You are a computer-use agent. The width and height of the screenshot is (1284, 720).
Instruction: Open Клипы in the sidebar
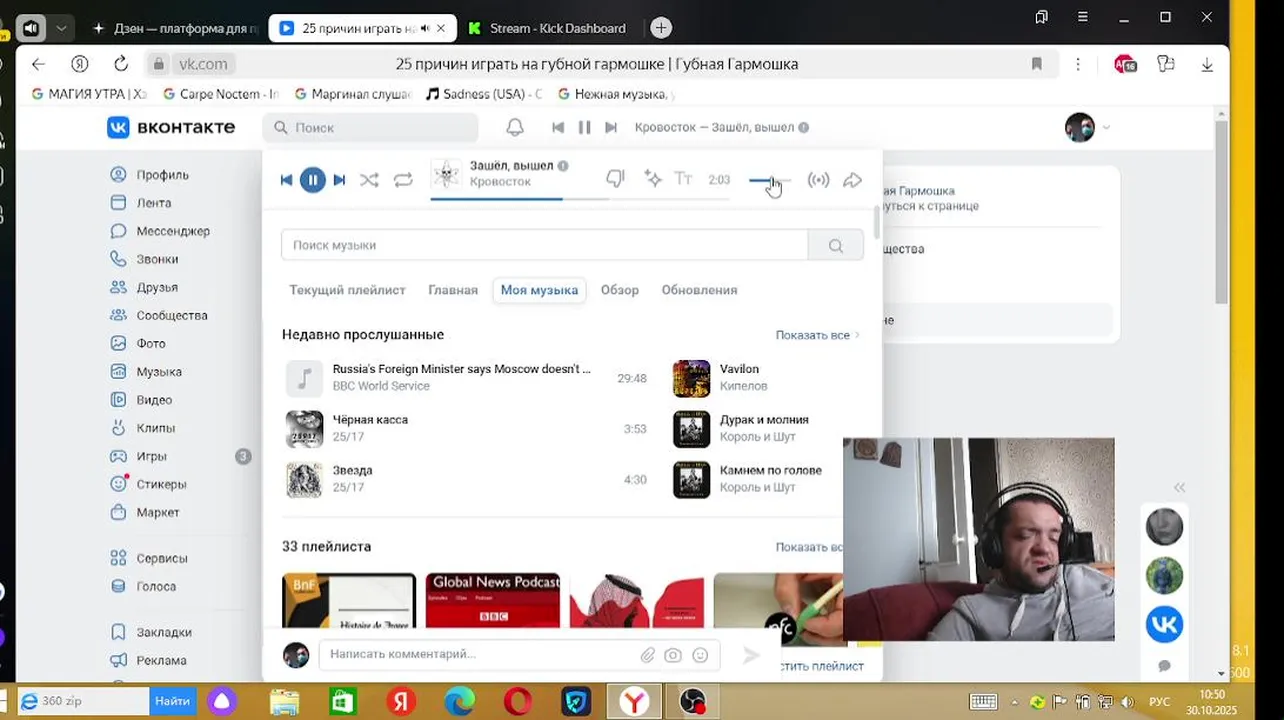[144, 427]
